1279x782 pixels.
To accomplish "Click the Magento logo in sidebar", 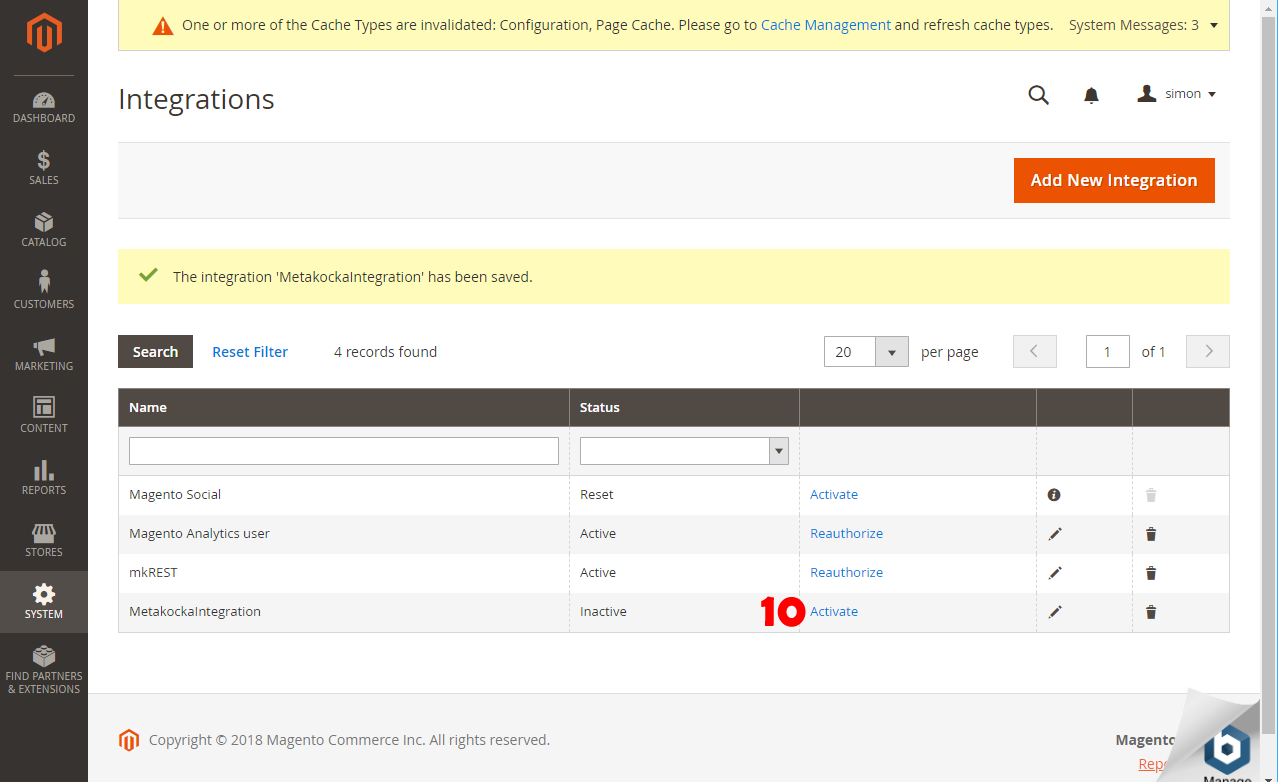I will pos(44,34).
